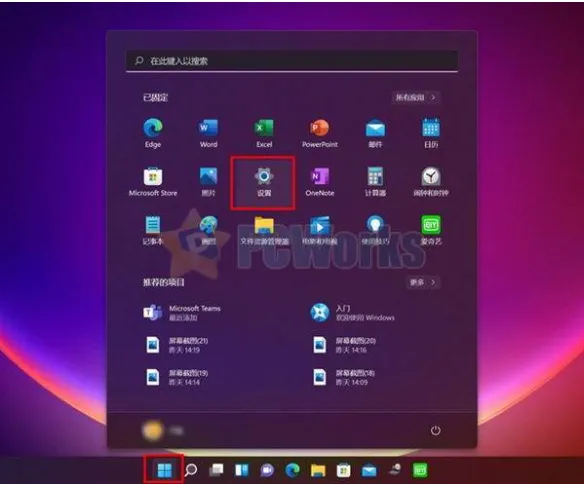This screenshot has width=584, height=484.
Task: Open File Explorer in pinned apps
Action: 264,230
